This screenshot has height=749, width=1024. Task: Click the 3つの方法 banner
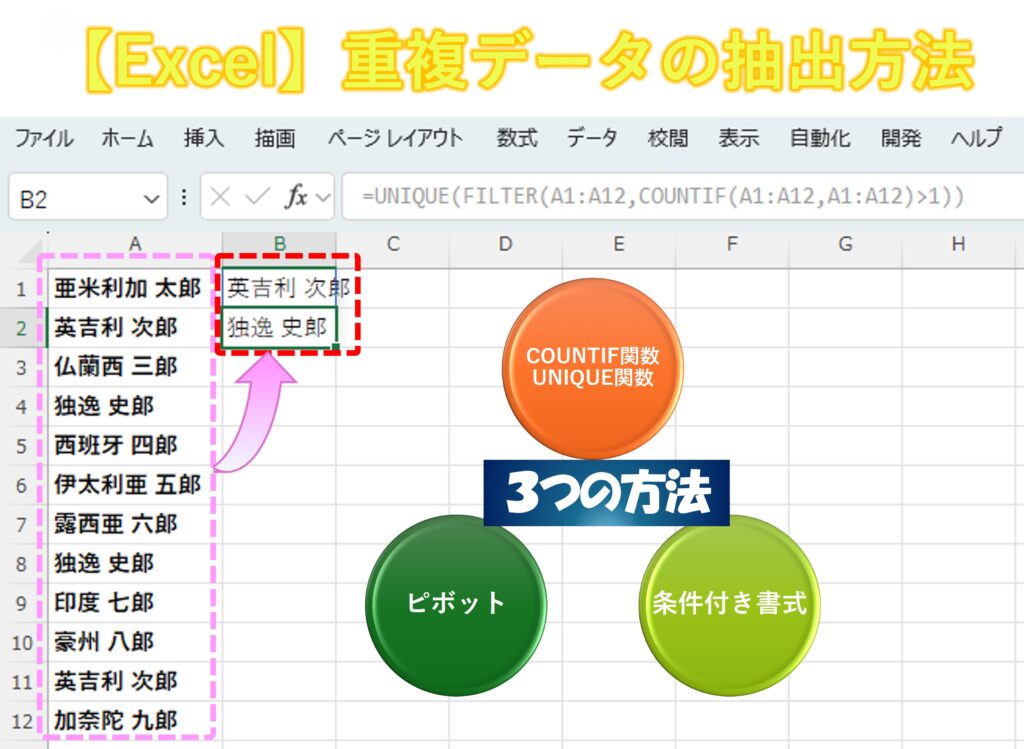click(607, 492)
